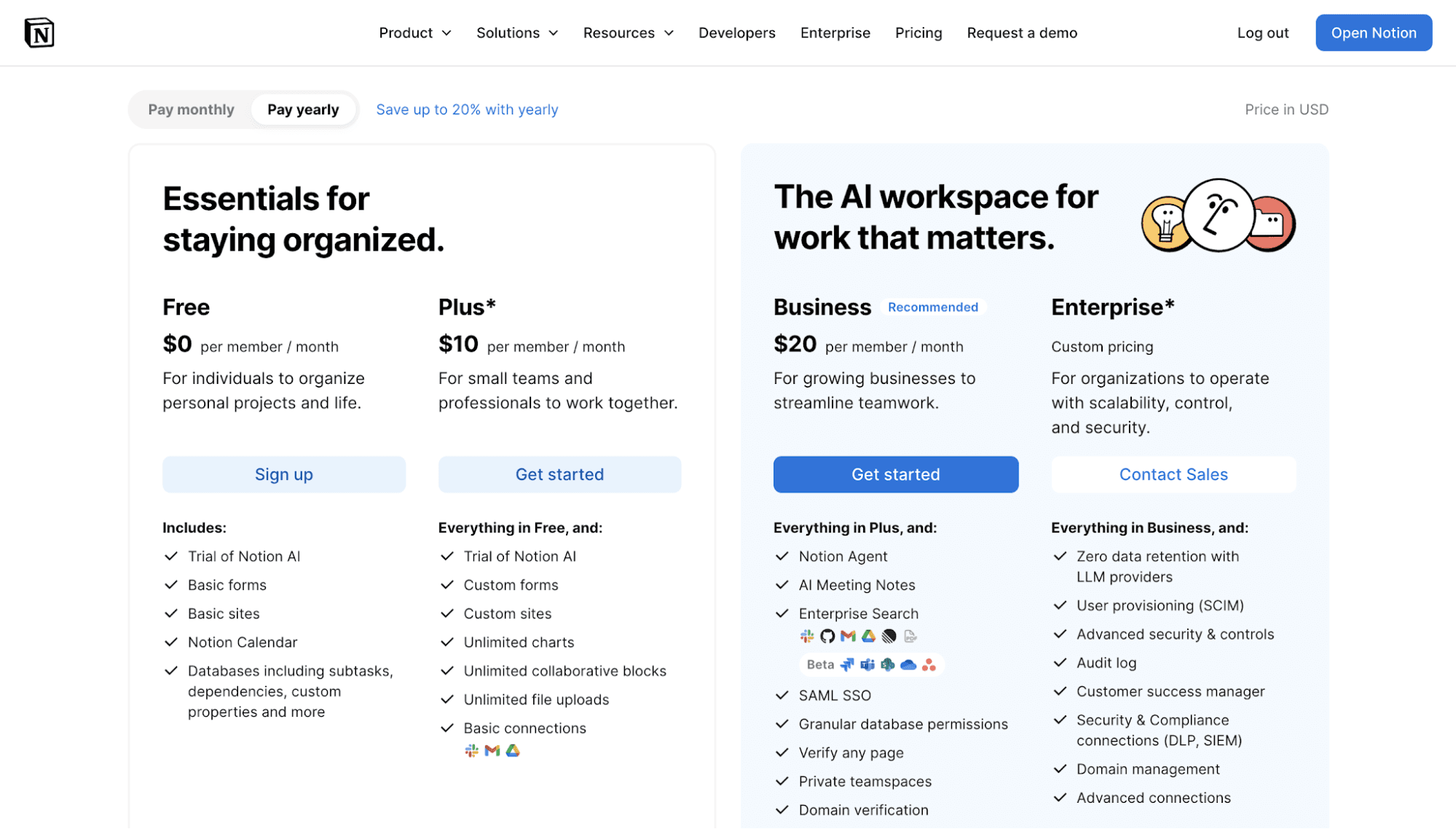
Task: Expand the Product dropdown menu
Action: (415, 33)
